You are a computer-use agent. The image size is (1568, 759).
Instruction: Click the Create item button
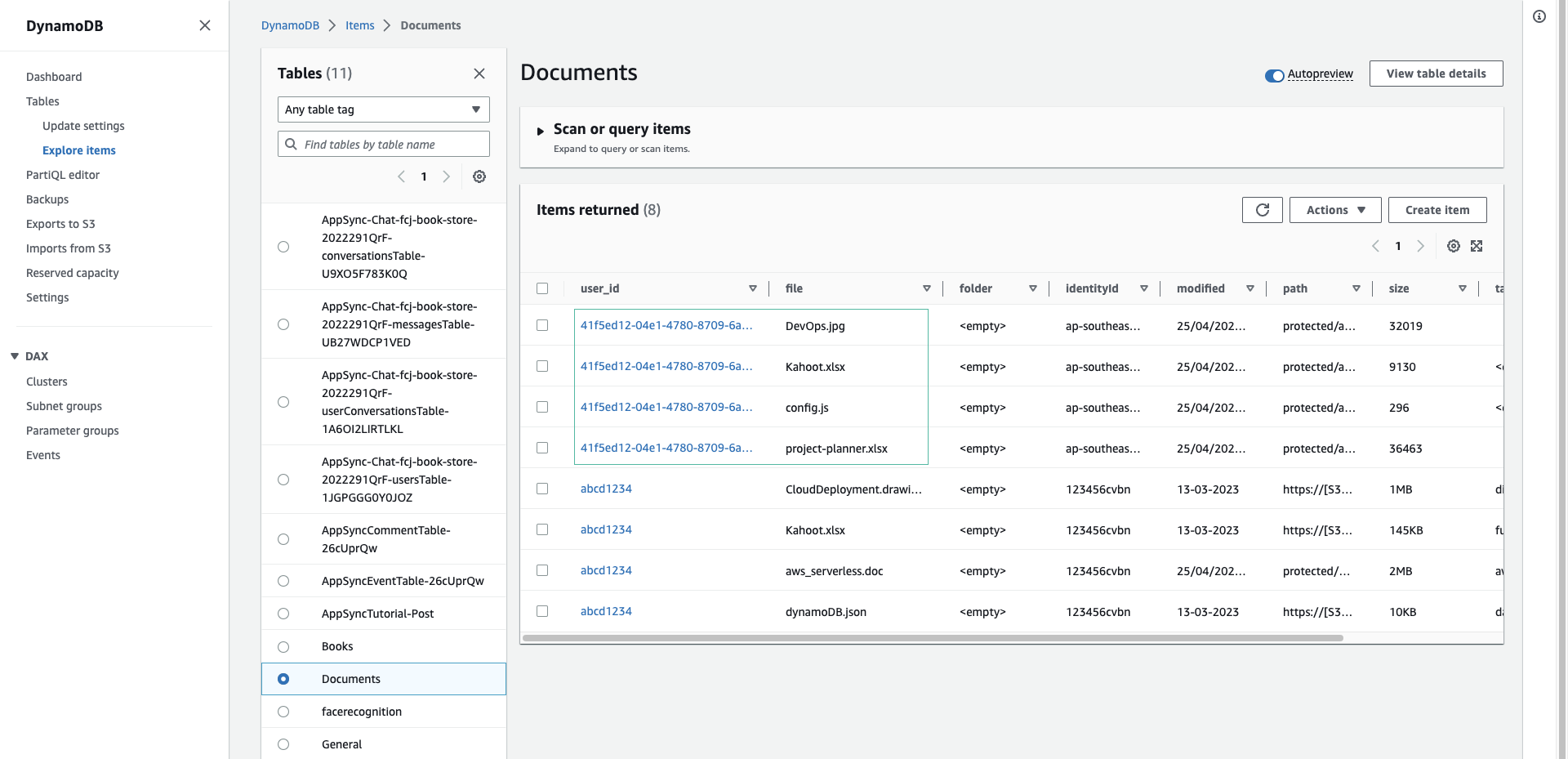coord(1437,210)
